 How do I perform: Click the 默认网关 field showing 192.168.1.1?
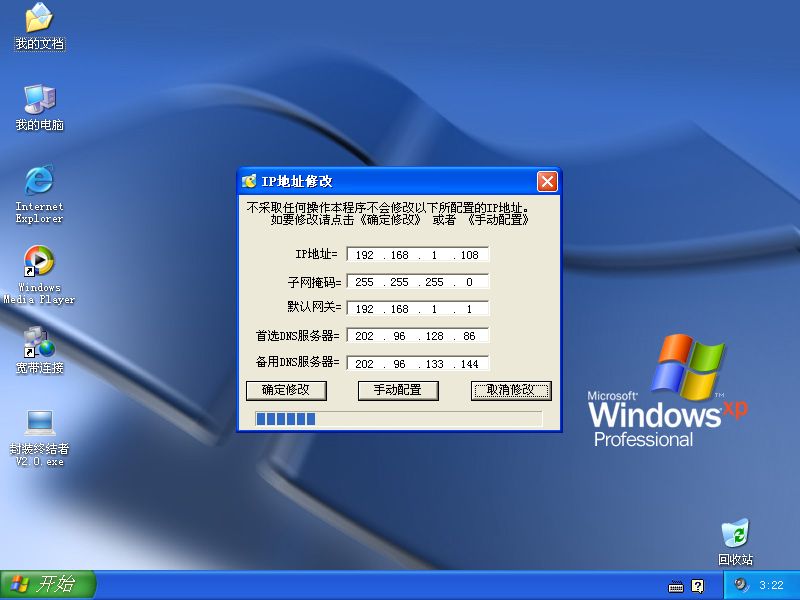tap(417, 308)
